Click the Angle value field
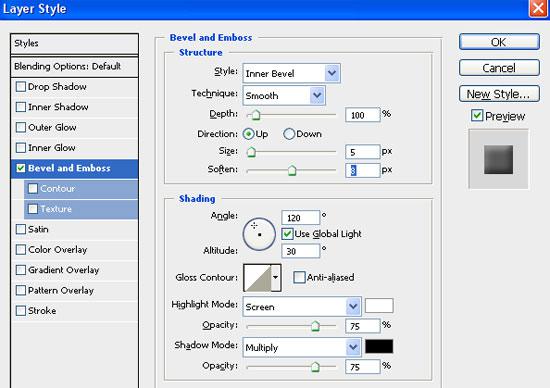550x388 pixels. tap(301, 218)
